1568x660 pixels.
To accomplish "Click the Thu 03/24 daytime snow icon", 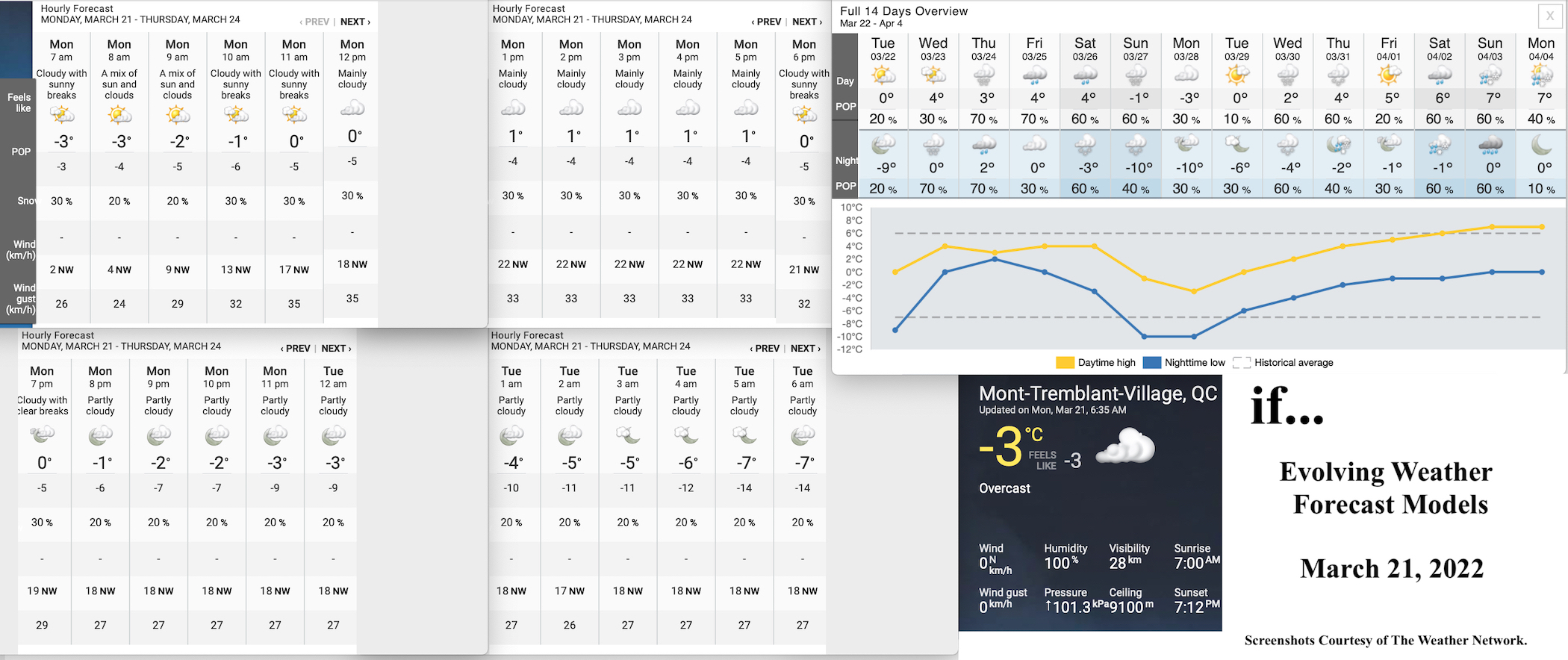I will pyautogui.click(x=984, y=75).
